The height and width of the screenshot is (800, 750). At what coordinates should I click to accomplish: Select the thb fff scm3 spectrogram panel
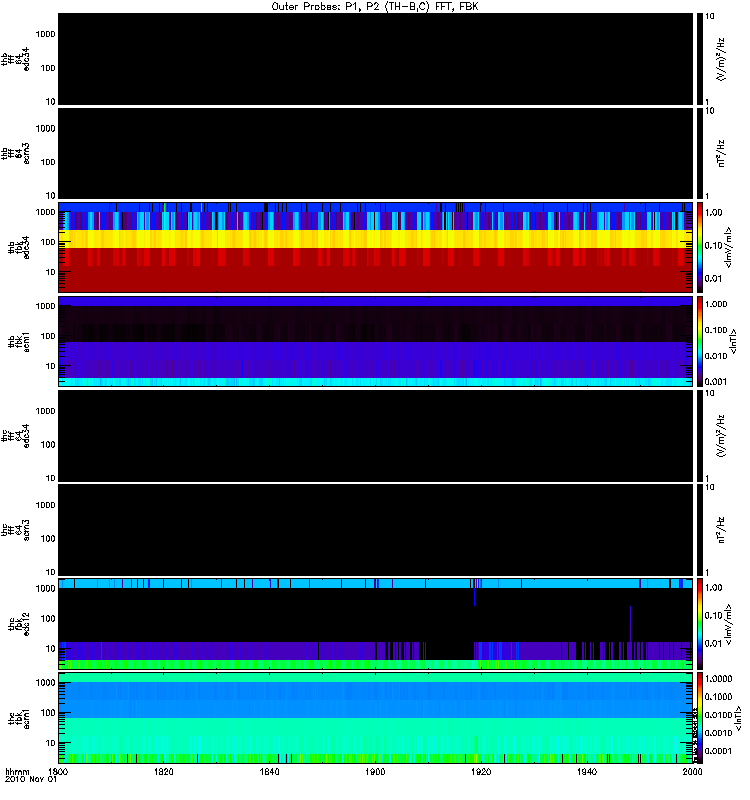click(x=375, y=154)
